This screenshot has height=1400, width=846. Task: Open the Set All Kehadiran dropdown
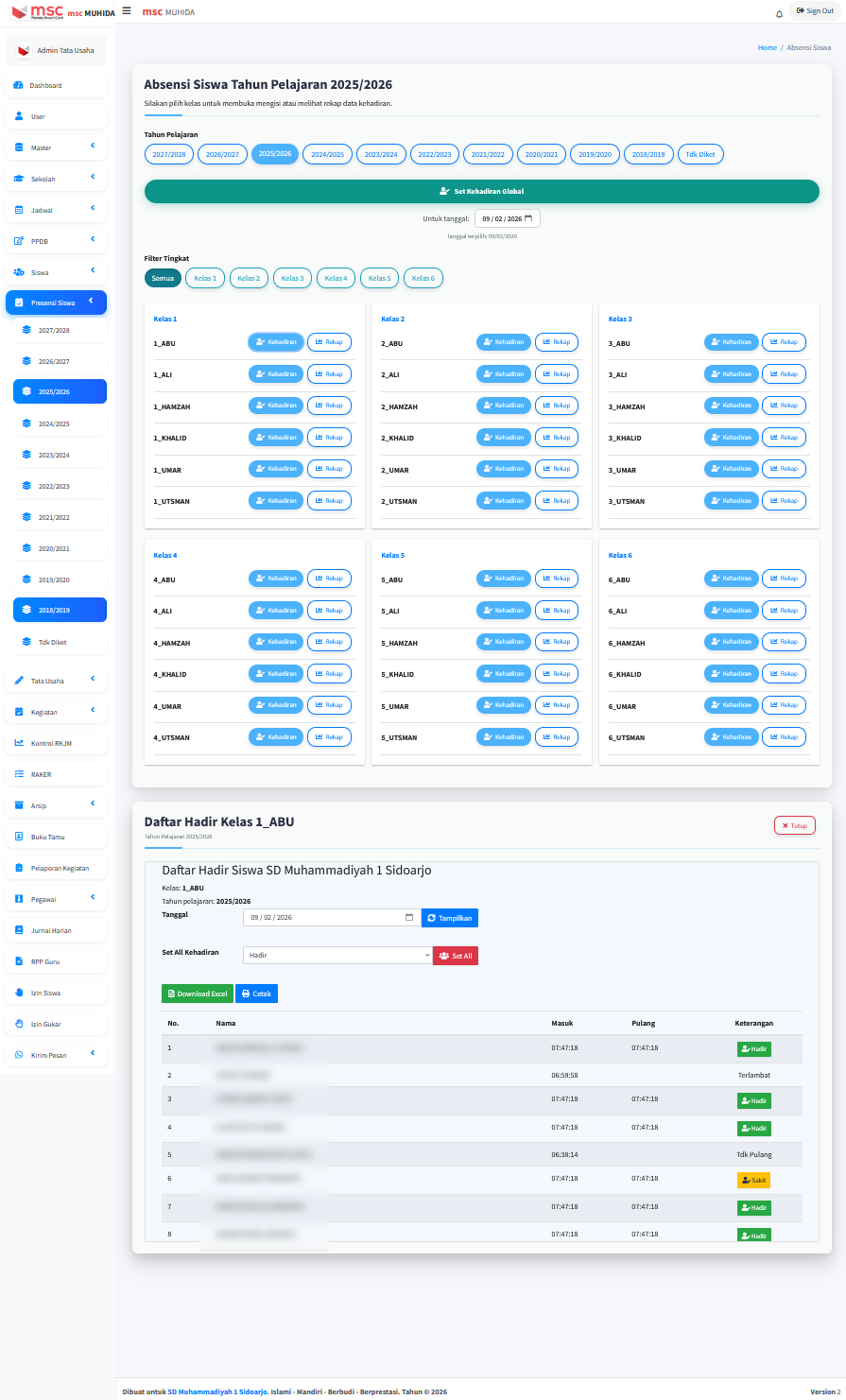(x=337, y=956)
